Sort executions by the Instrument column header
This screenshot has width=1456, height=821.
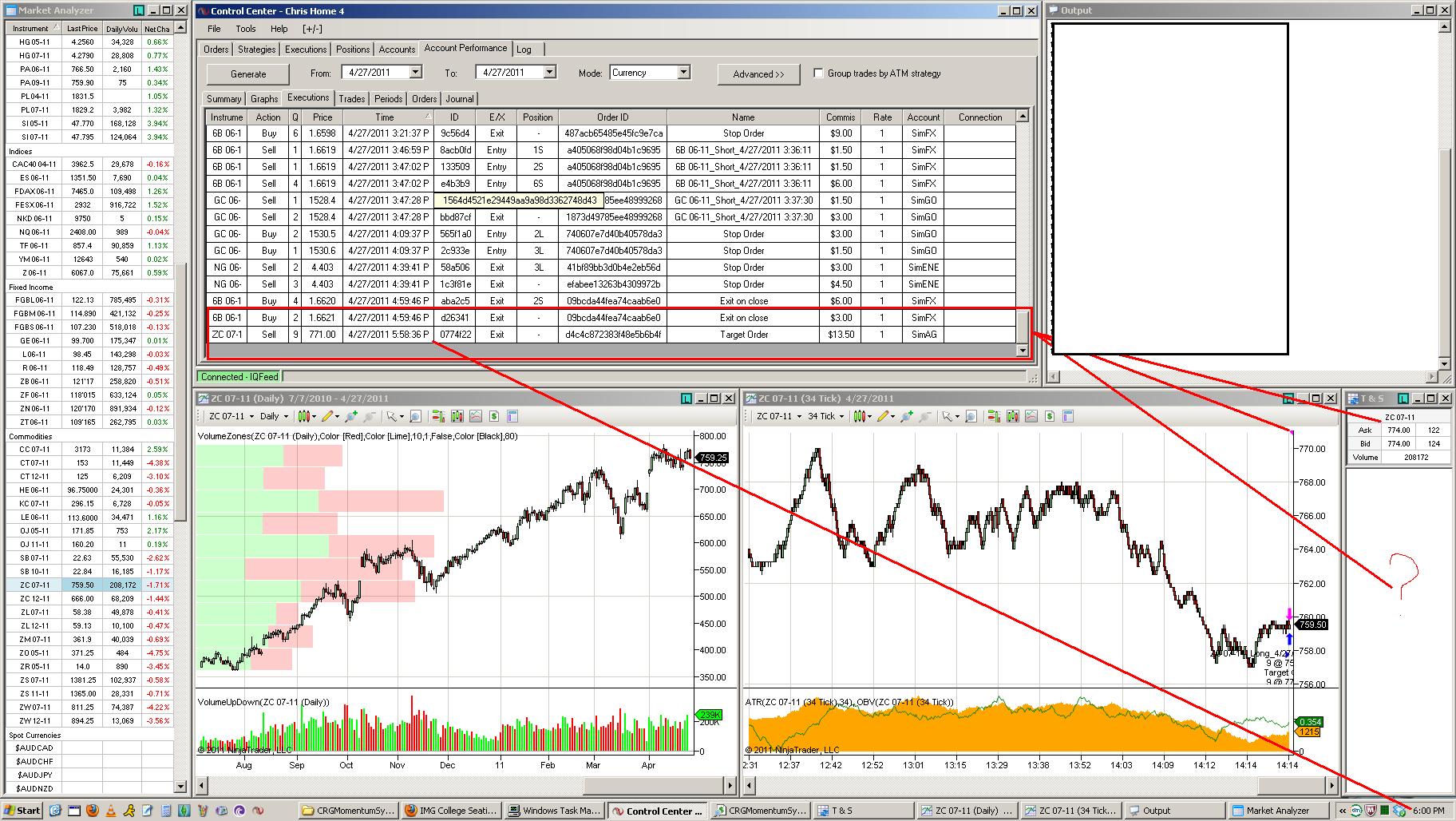[227, 117]
